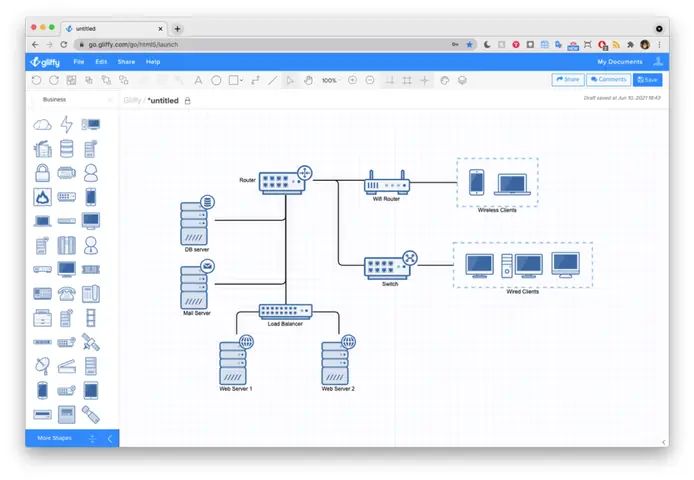The width and height of the screenshot is (694, 480).
Task: Select the Text tool (A icon)
Action: pos(198,80)
